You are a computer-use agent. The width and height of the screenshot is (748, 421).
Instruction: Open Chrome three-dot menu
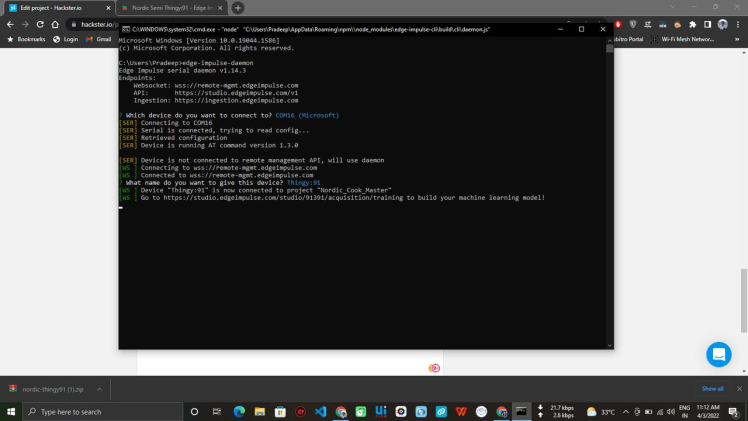[738, 24]
